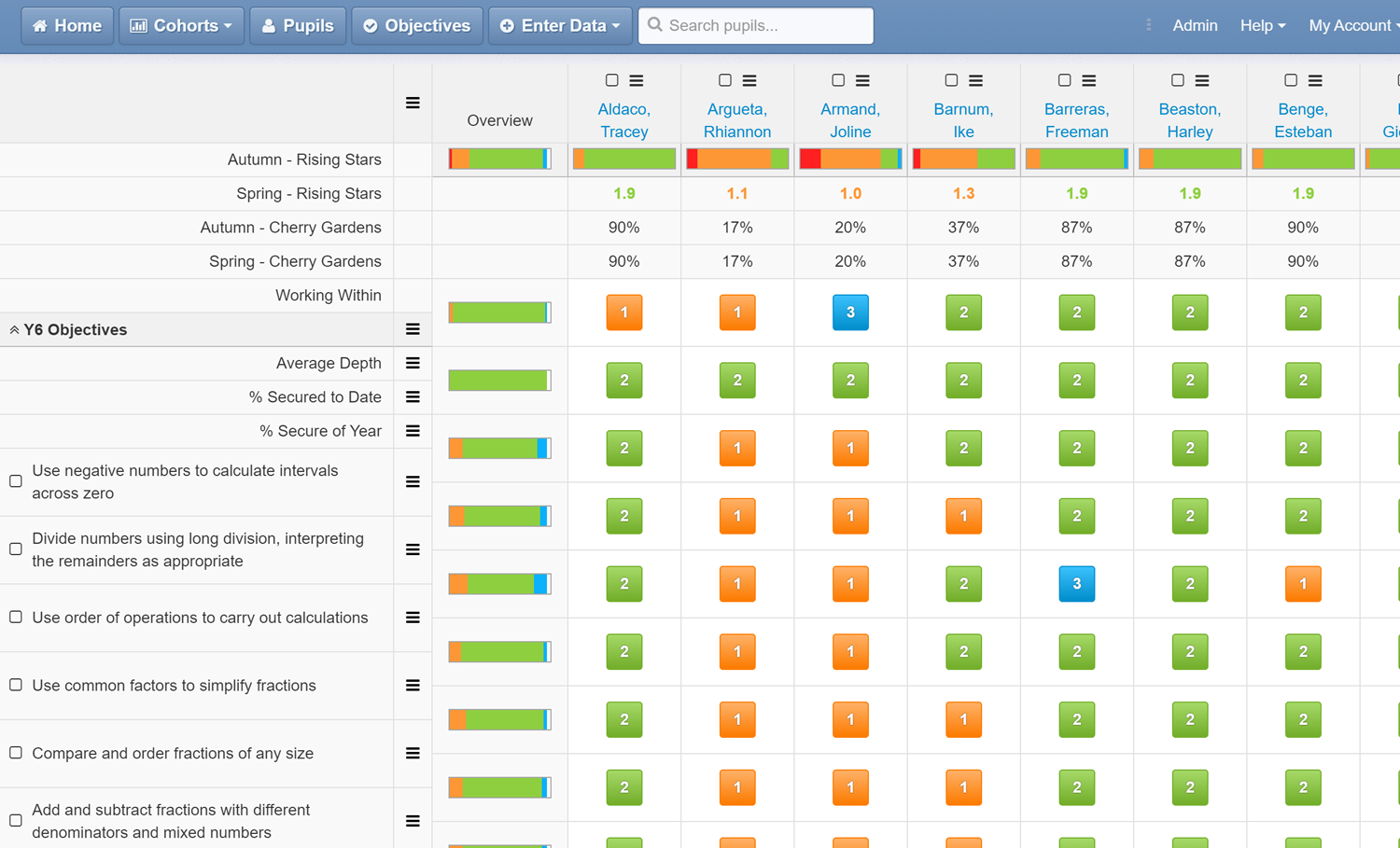
Task: Open the column menu for Aldaco, Tracey
Action: point(638,80)
